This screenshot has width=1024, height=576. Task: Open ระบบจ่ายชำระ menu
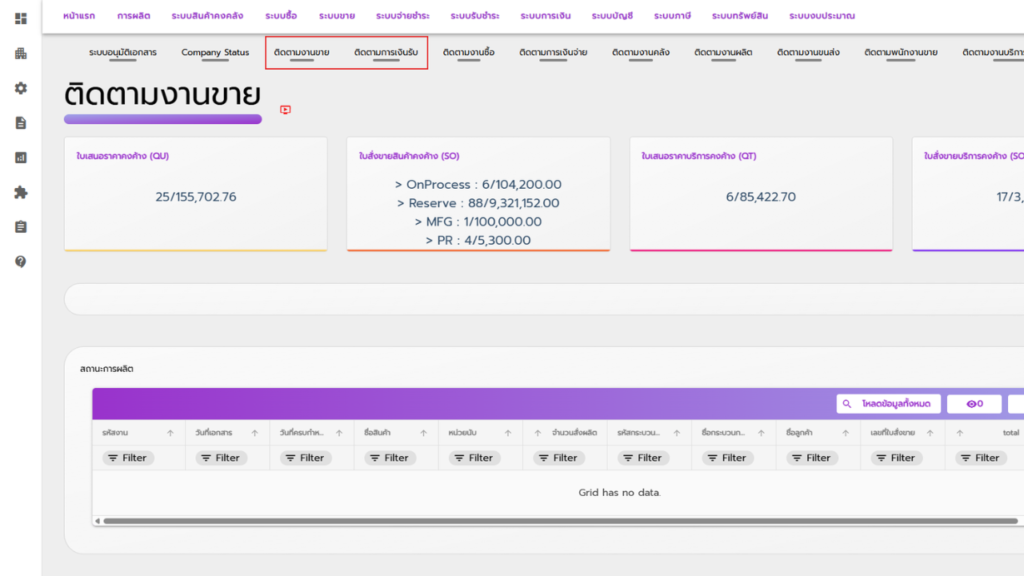coord(402,16)
